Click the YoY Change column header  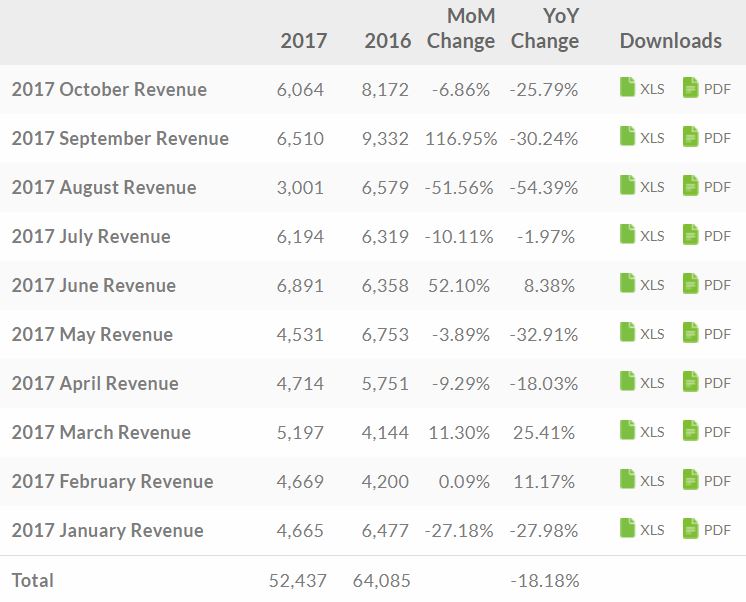pyautogui.click(x=545, y=29)
